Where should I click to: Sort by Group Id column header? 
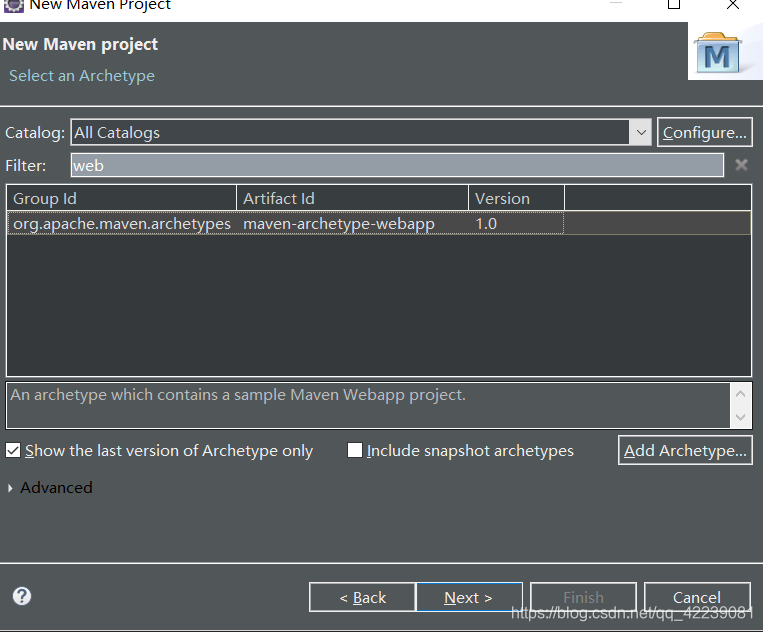coord(122,198)
